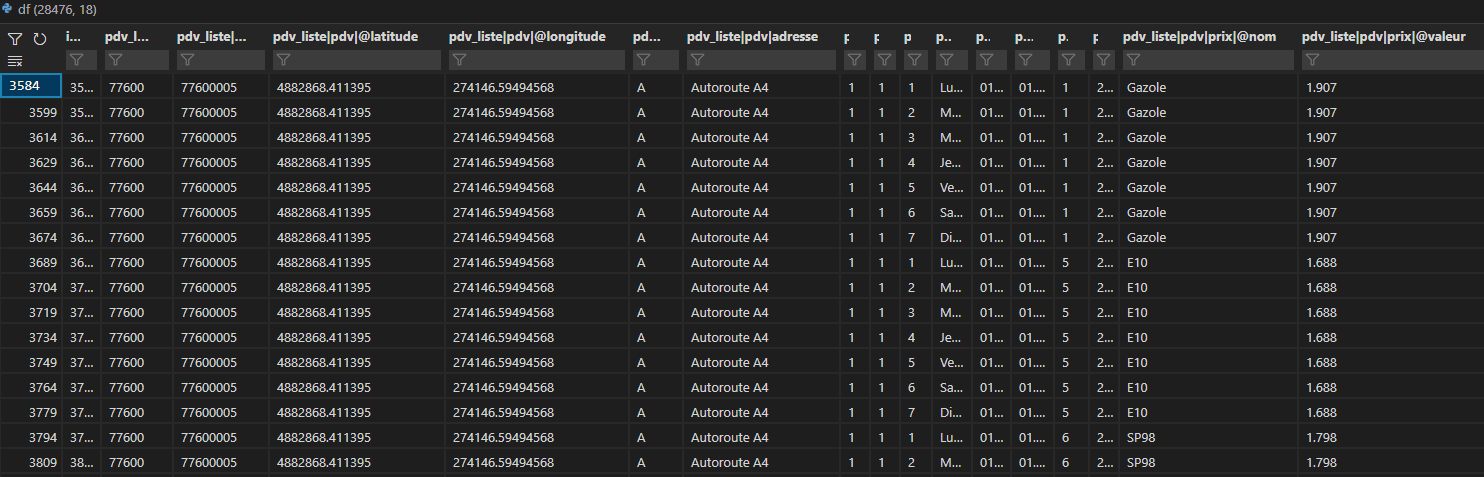Sort by pdv_liste|pdv|@longitude column header
The height and width of the screenshot is (477, 1484).
527,37
